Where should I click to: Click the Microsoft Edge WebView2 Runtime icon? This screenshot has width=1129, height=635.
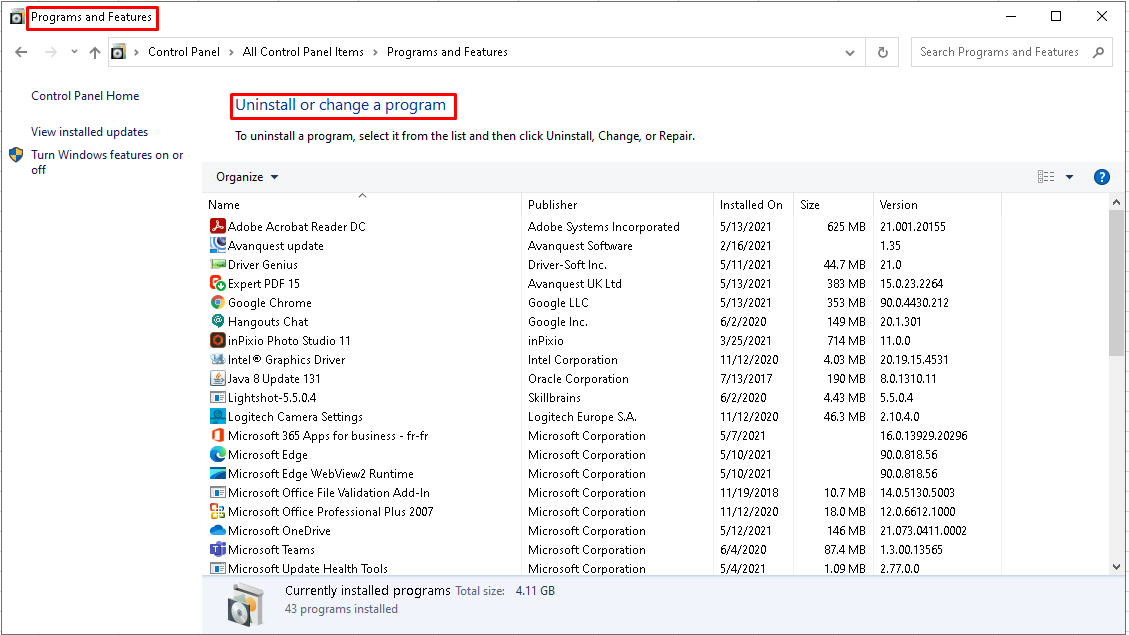coord(217,474)
